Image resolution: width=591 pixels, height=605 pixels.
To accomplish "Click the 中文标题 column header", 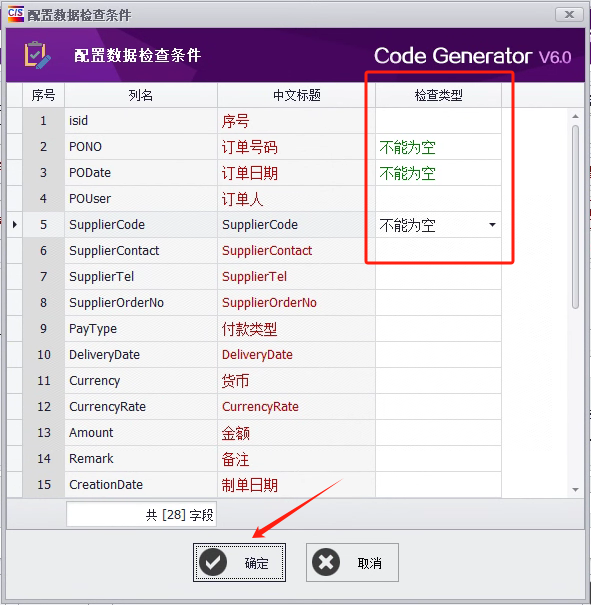I will click(297, 95).
